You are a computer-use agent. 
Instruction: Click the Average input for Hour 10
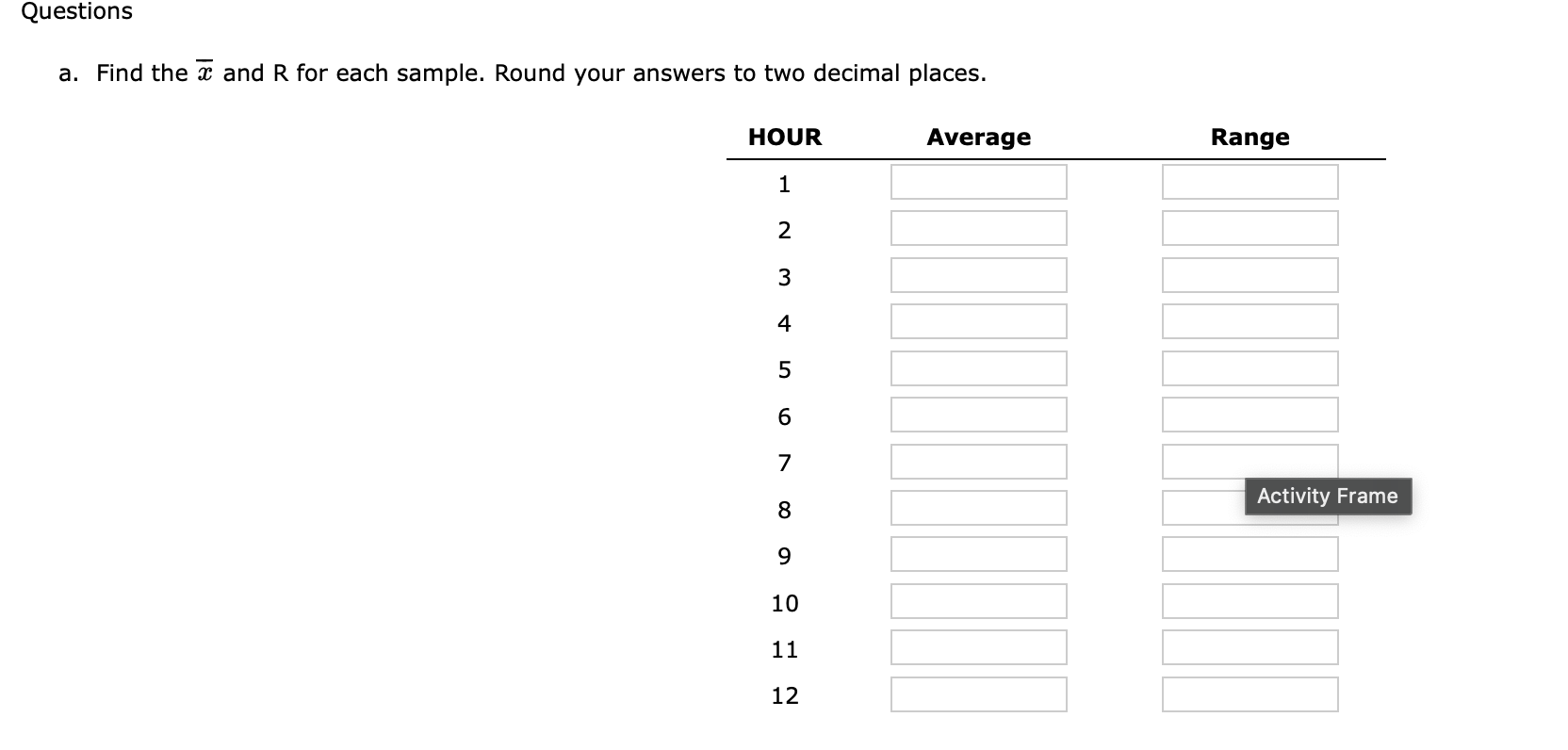(x=978, y=600)
